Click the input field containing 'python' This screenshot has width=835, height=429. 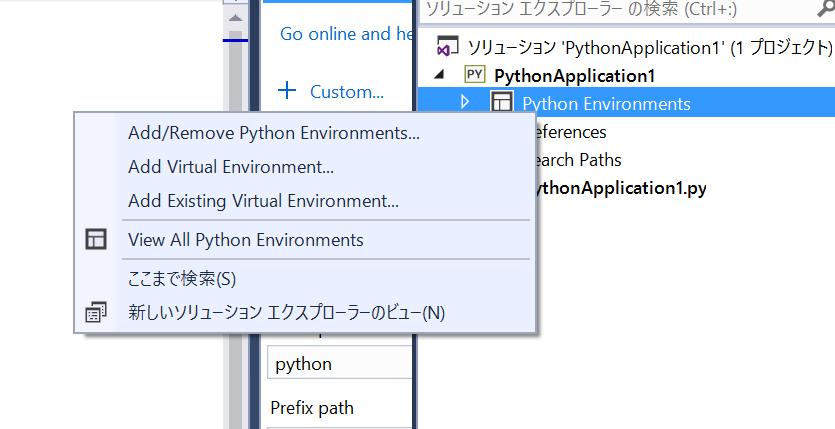click(x=340, y=364)
